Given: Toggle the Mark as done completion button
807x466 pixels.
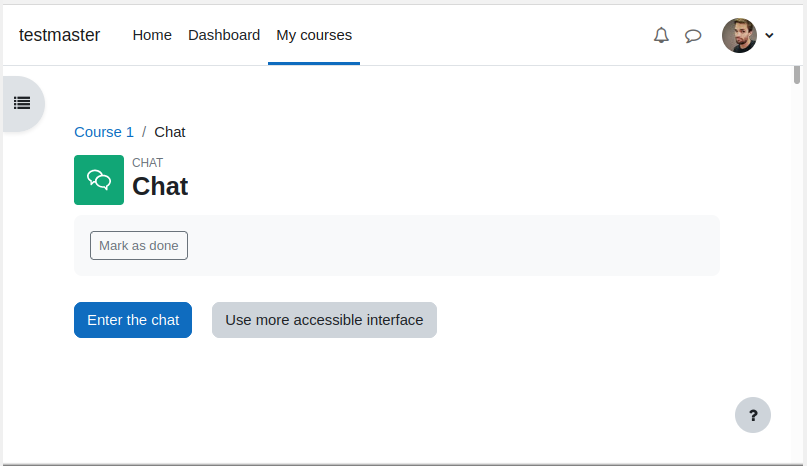Looking at the screenshot, I should [x=139, y=246].
